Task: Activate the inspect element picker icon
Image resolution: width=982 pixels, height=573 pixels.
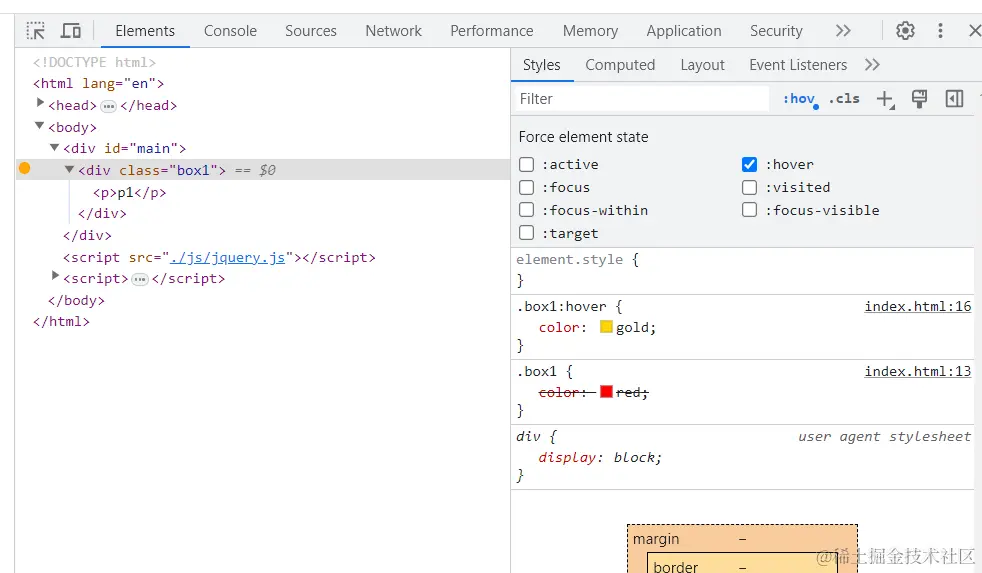Action: [36, 31]
